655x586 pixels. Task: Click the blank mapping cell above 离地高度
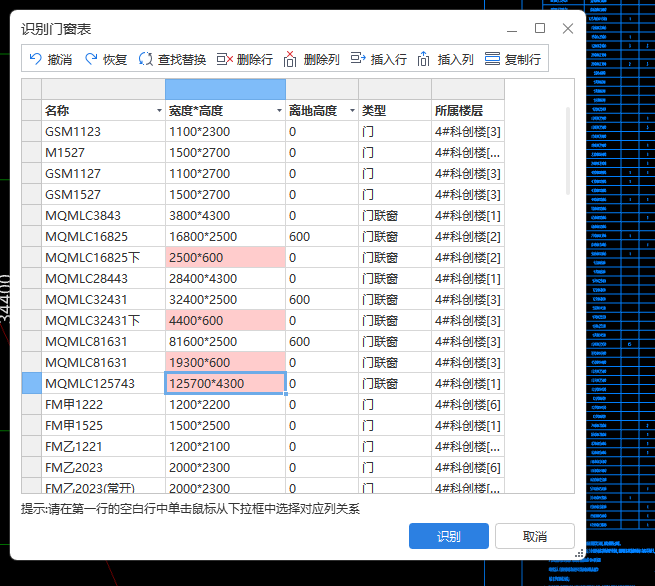[322, 89]
